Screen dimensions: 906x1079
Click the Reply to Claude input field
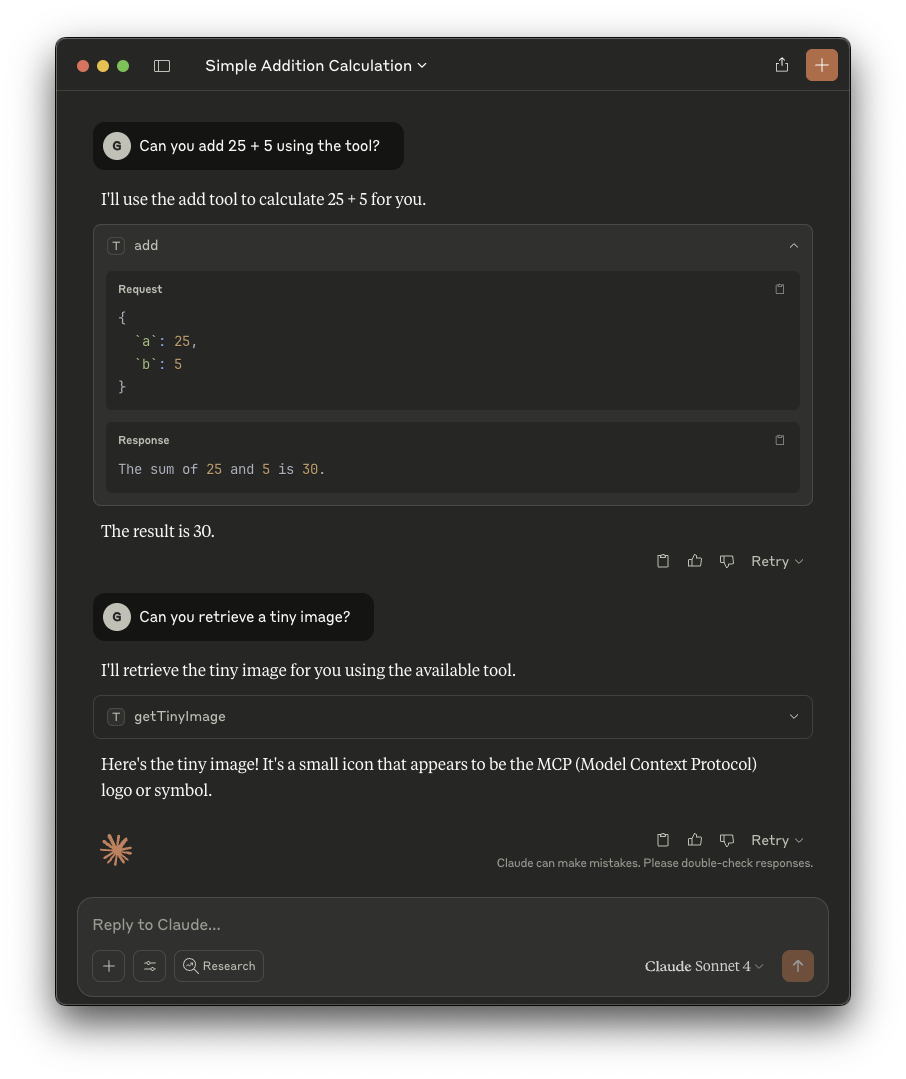click(x=450, y=925)
